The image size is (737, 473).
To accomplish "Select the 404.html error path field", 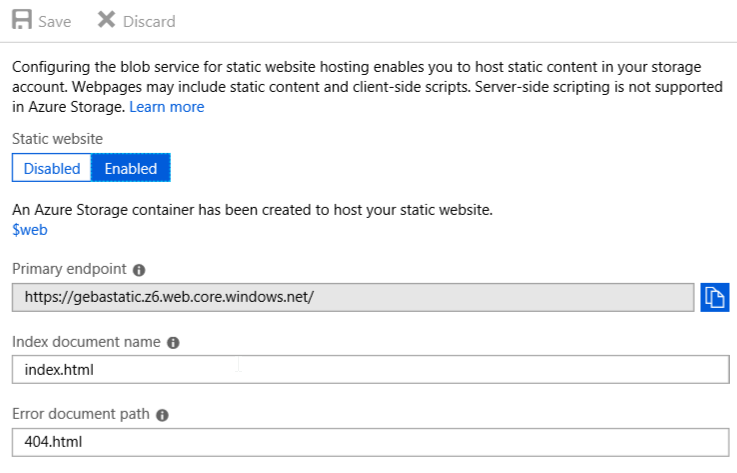I will (x=370, y=442).
